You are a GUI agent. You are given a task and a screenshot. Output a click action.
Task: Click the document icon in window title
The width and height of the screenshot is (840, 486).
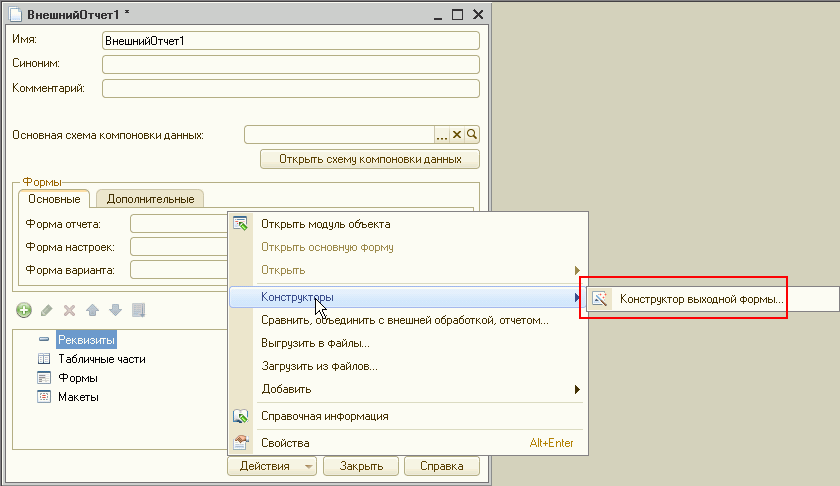(16, 14)
